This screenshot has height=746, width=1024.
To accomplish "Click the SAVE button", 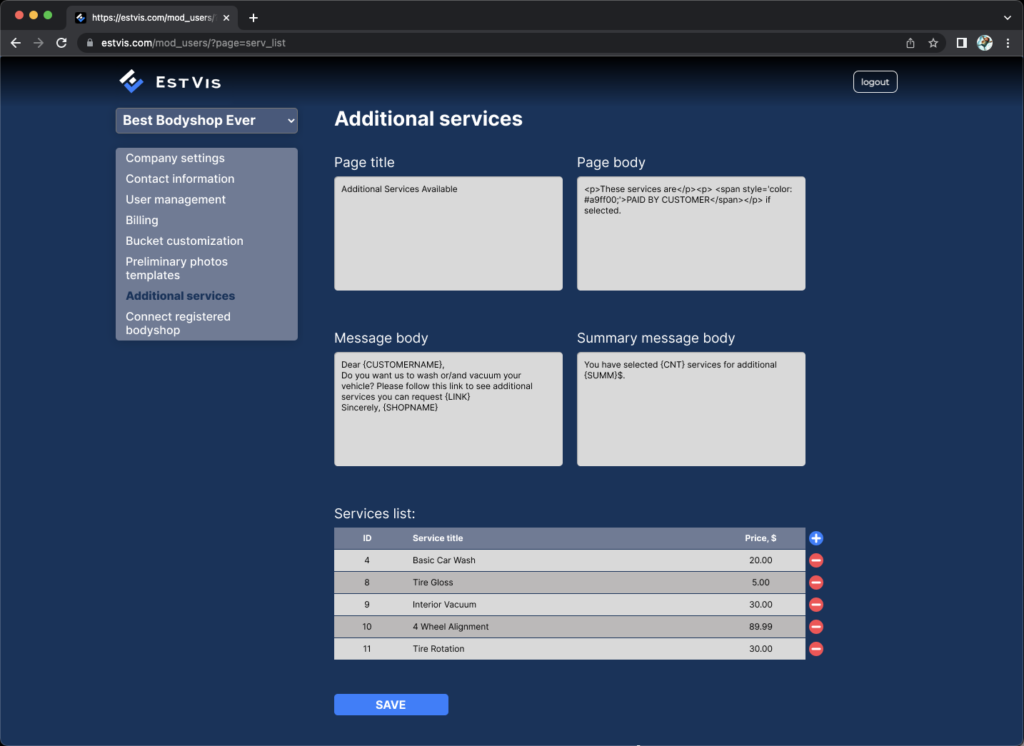I will pos(391,705).
